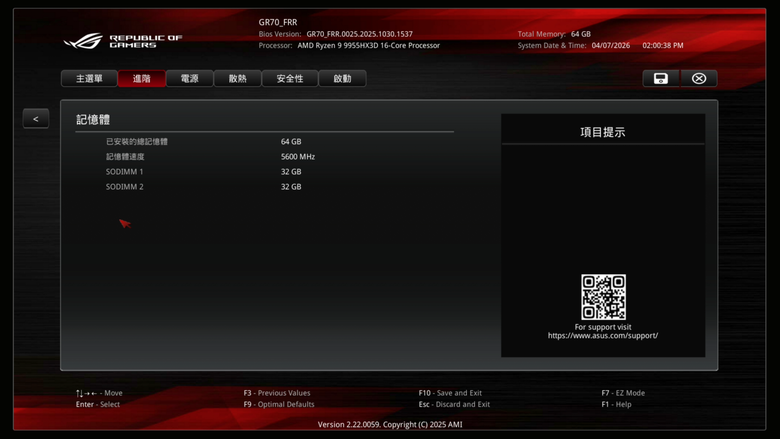Select the SODIMM 2 row
Viewport: 780px width, 439px height.
(x=264, y=187)
